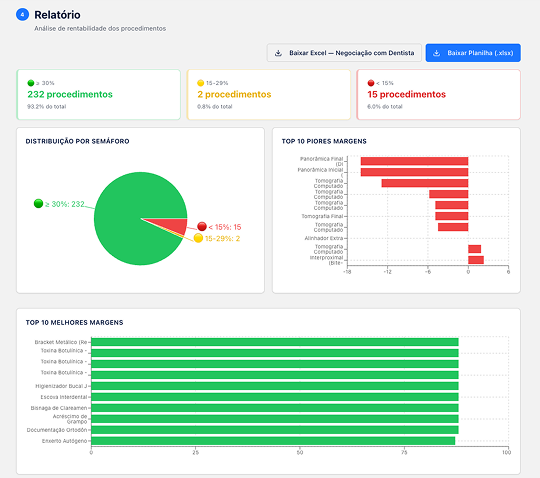Screen dimensions: 540x478
Task: Click the Panorâmica Final red bar
Action: coord(414,161)
